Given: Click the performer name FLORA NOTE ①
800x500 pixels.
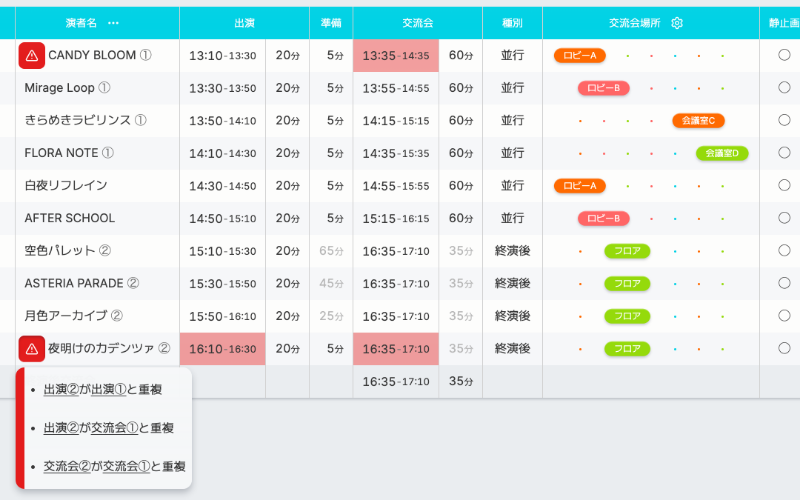Looking at the screenshot, I should click(x=69, y=153).
